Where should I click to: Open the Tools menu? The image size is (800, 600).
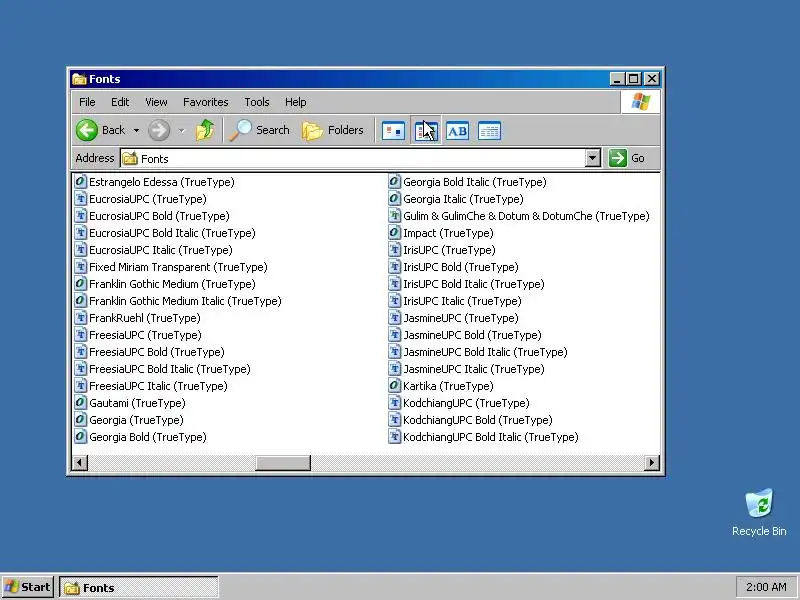pos(257,102)
